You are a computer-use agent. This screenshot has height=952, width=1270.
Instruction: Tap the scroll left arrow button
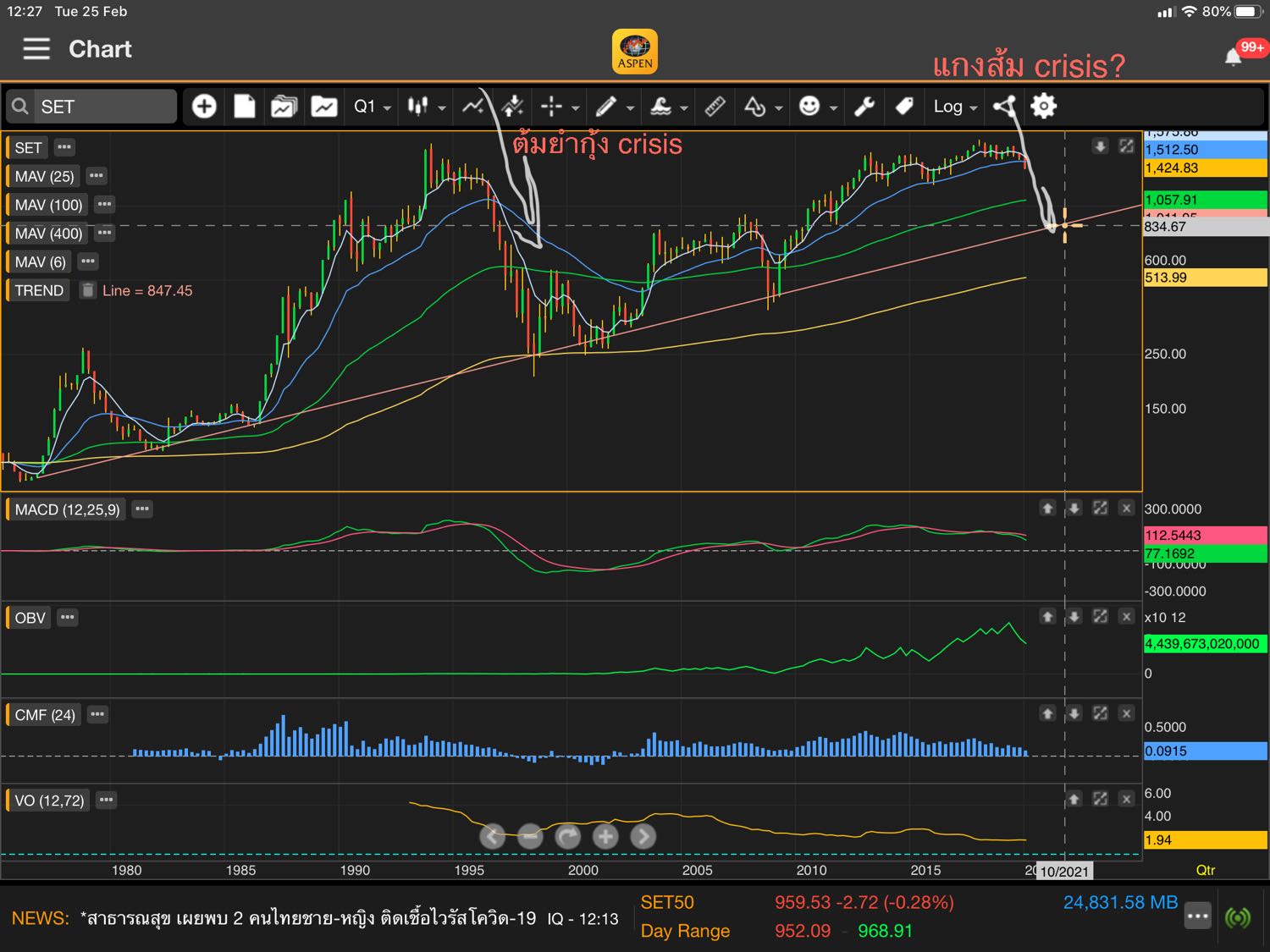point(492,837)
